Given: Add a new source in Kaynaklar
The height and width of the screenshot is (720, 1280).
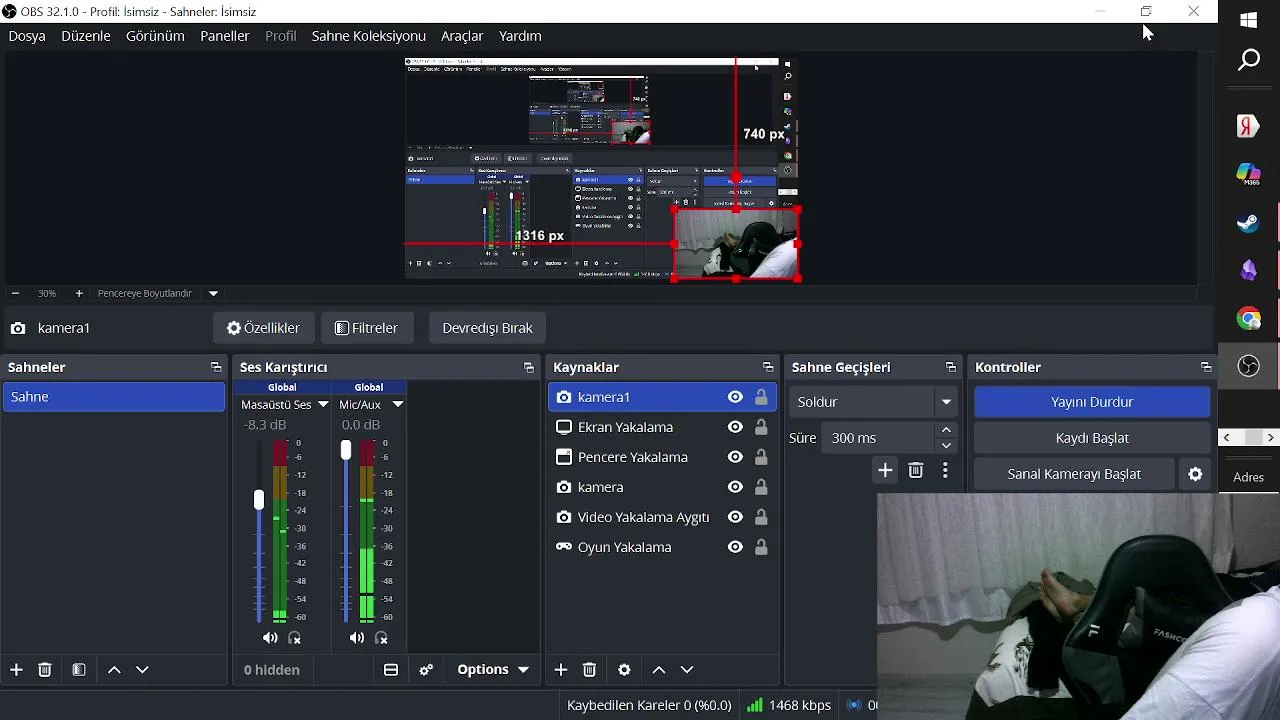Looking at the screenshot, I should point(561,670).
